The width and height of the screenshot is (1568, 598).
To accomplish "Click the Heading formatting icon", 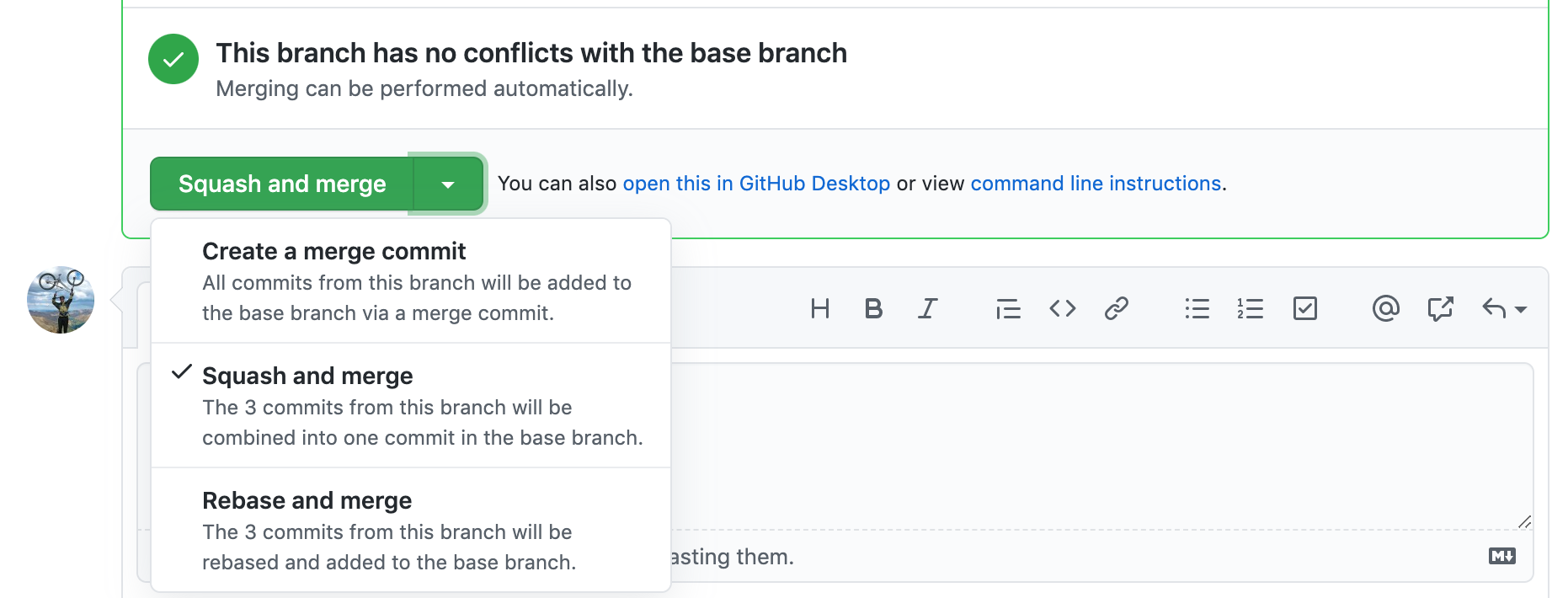I will tap(820, 308).
